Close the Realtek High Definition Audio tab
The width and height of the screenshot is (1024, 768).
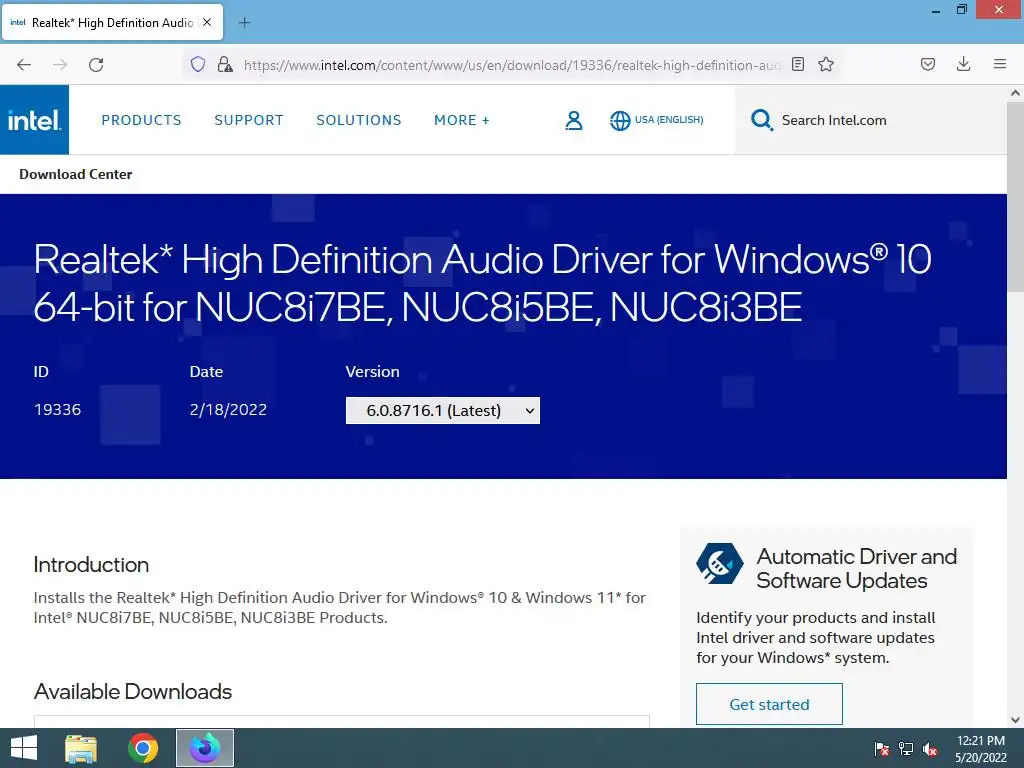click(x=207, y=22)
